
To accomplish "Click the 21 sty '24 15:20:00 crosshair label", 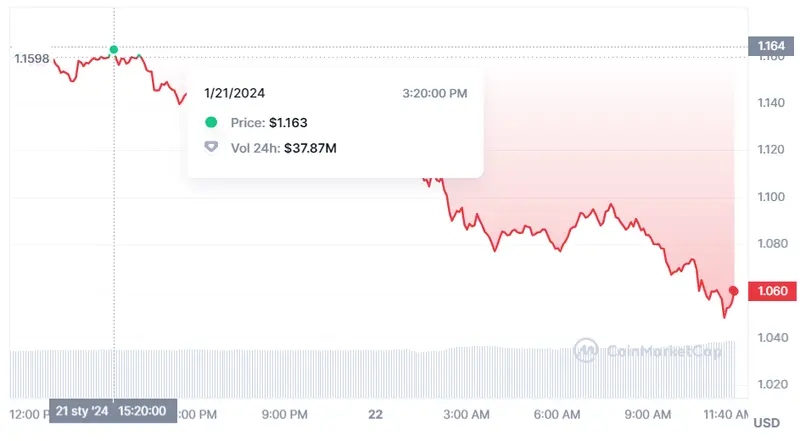I will (113, 411).
